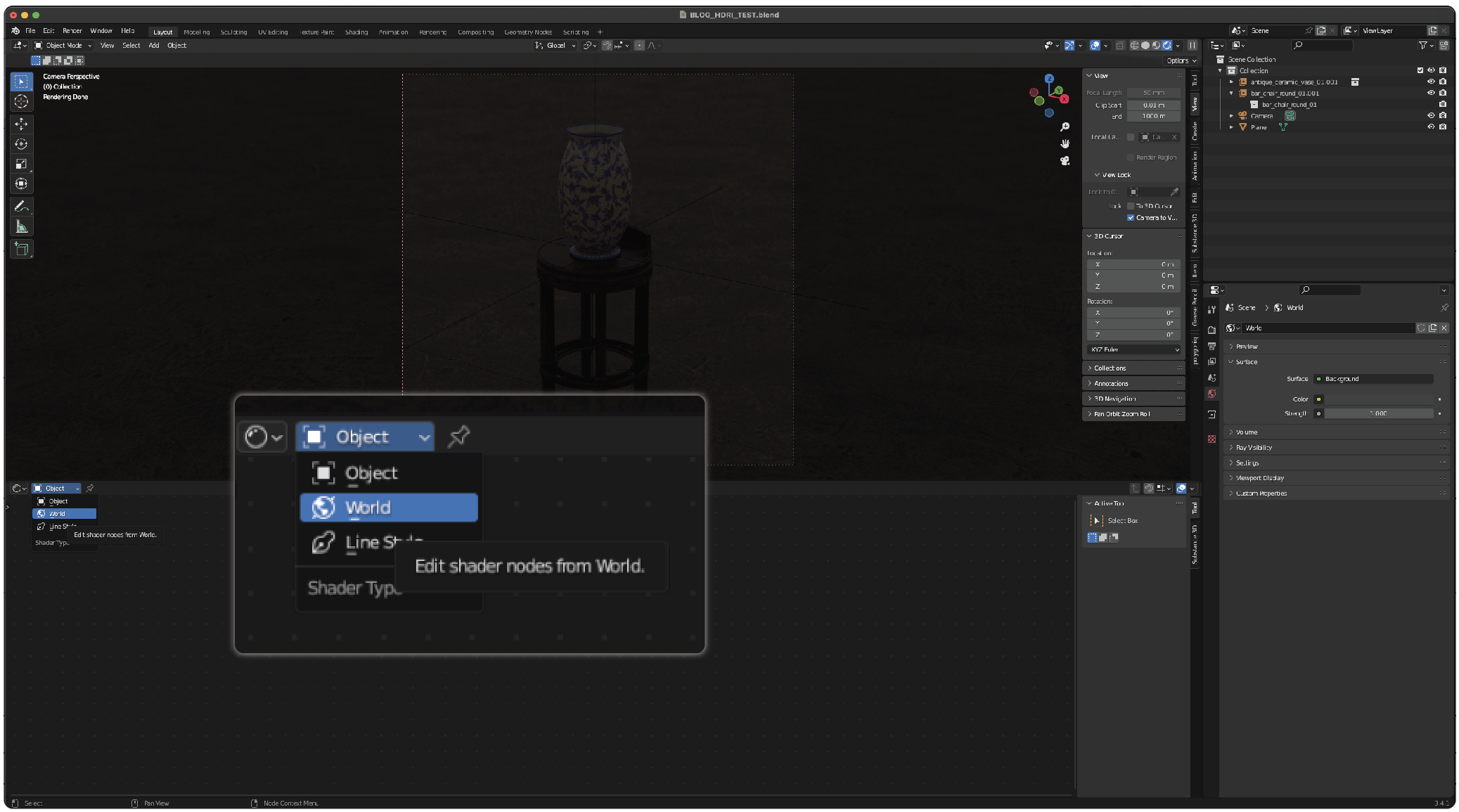Select the Measure tool

21,226
